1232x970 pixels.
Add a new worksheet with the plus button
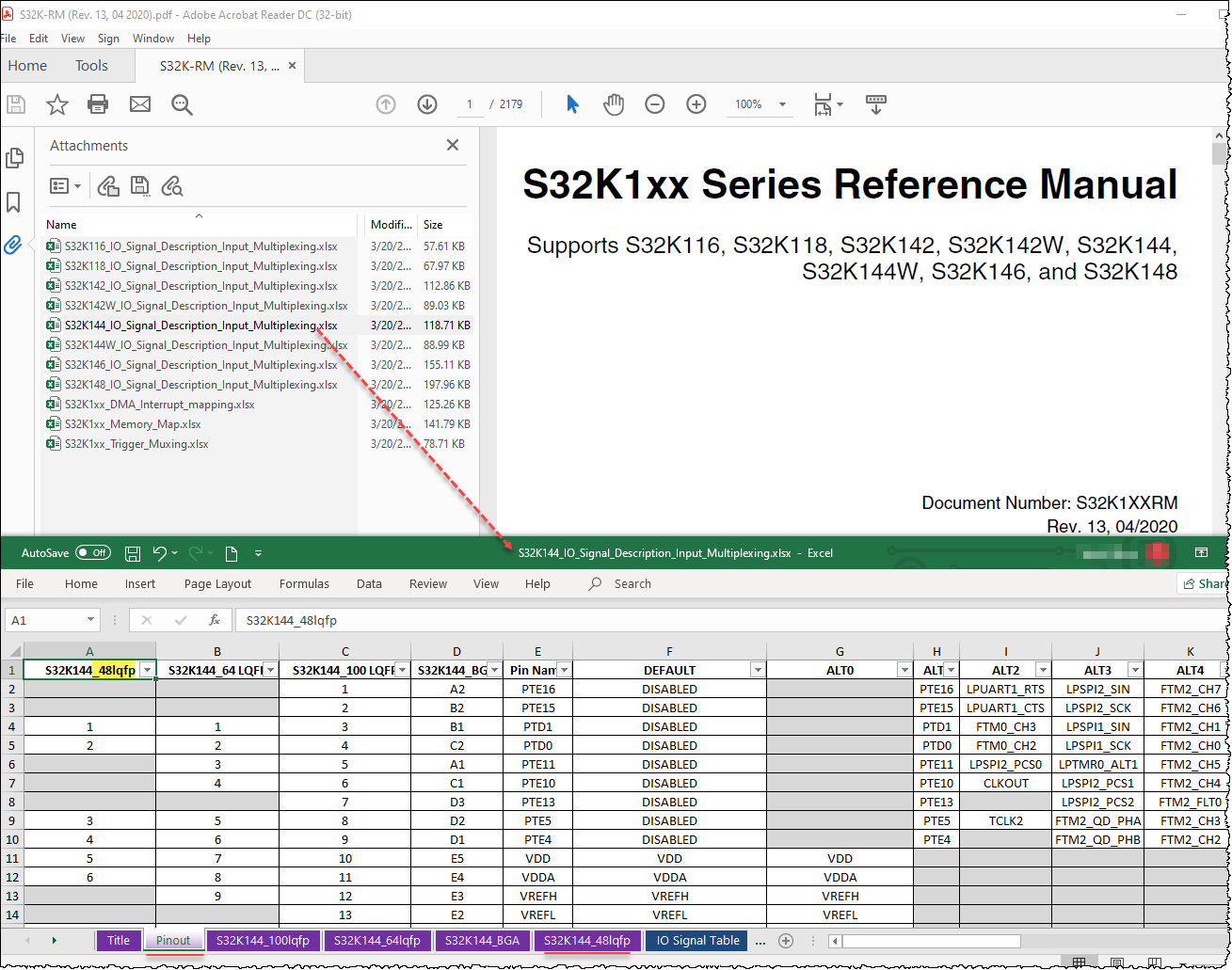[786, 940]
